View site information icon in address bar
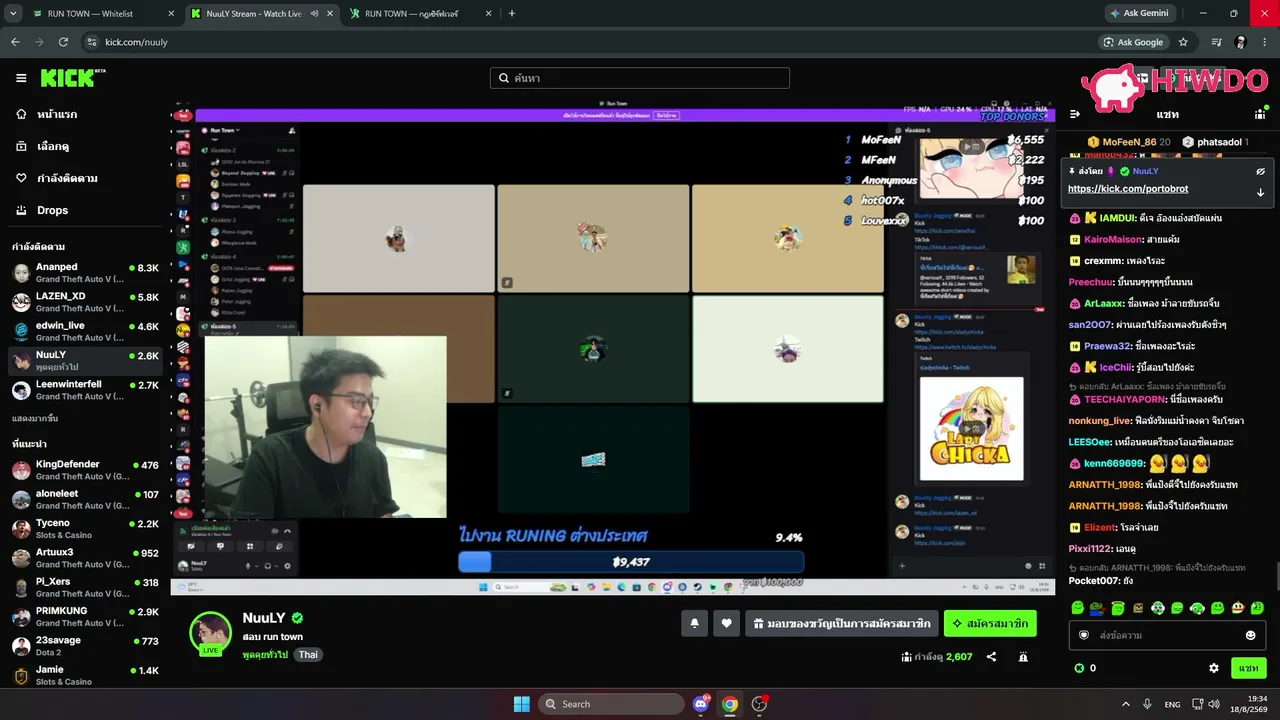 [91, 42]
